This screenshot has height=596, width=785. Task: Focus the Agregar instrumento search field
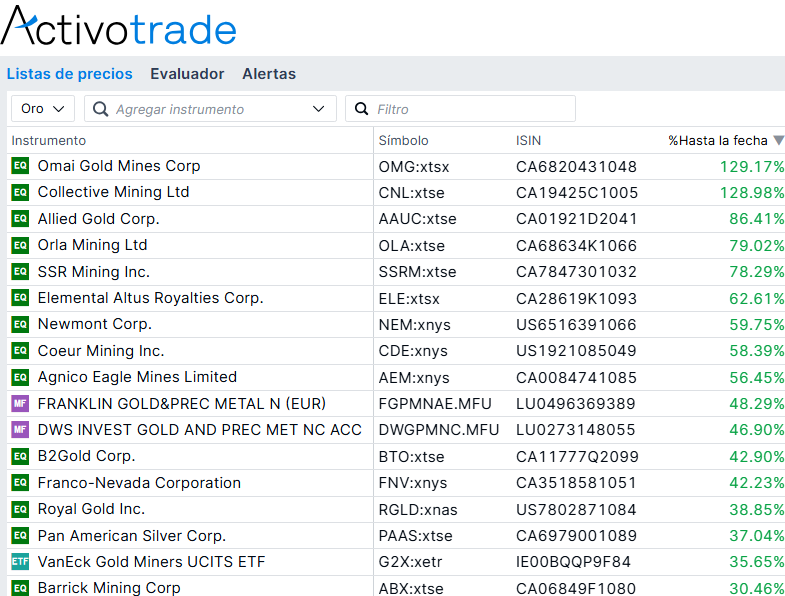pyautogui.click(x=210, y=109)
